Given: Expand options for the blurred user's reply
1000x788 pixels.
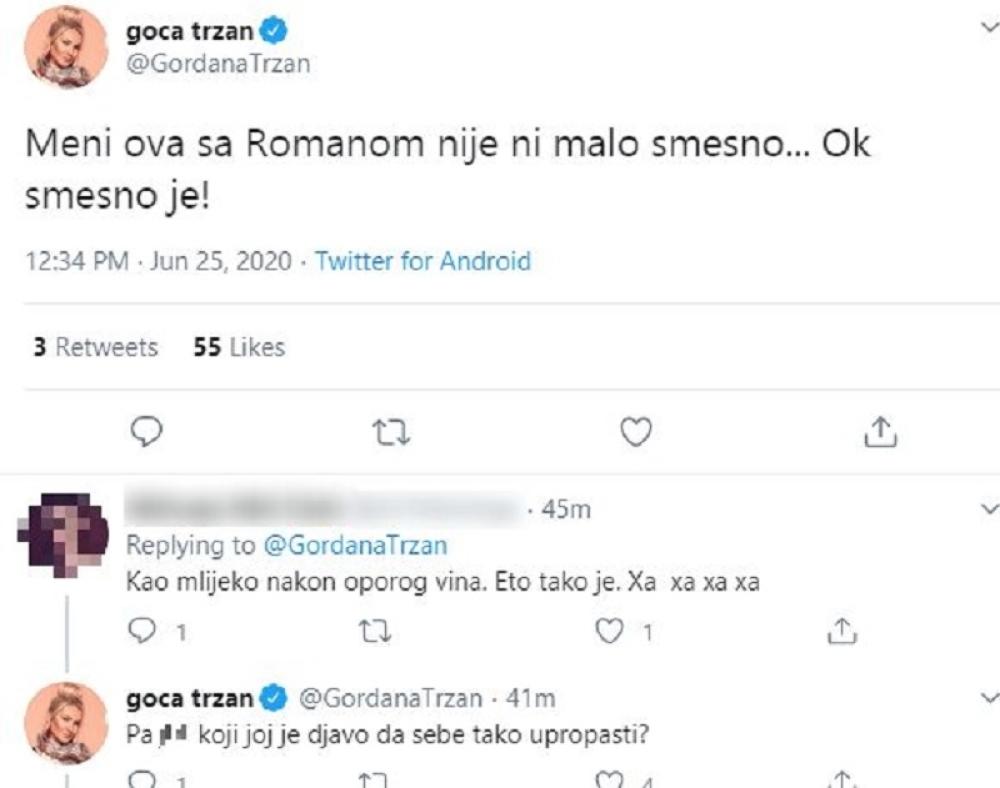Looking at the screenshot, I should (x=987, y=509).
